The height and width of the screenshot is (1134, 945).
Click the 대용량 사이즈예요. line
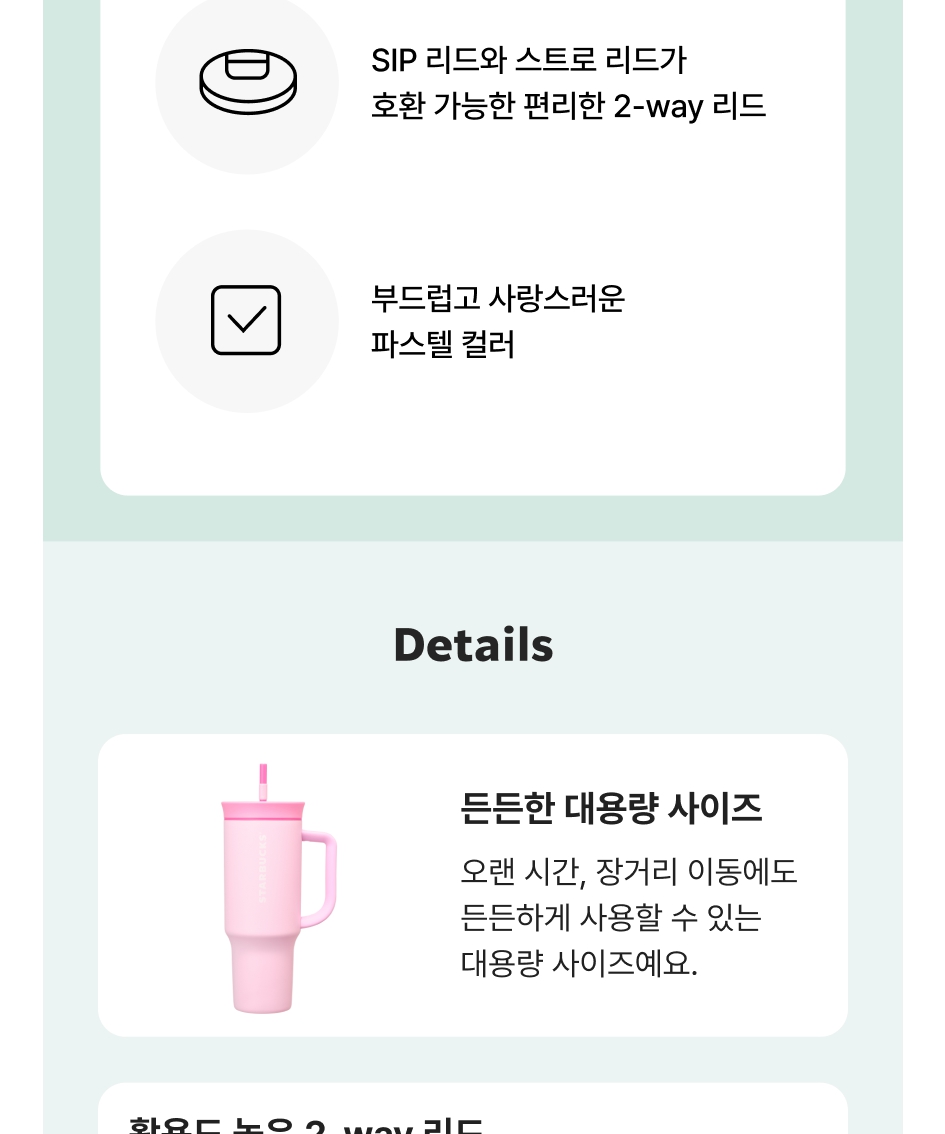point(578,963)
